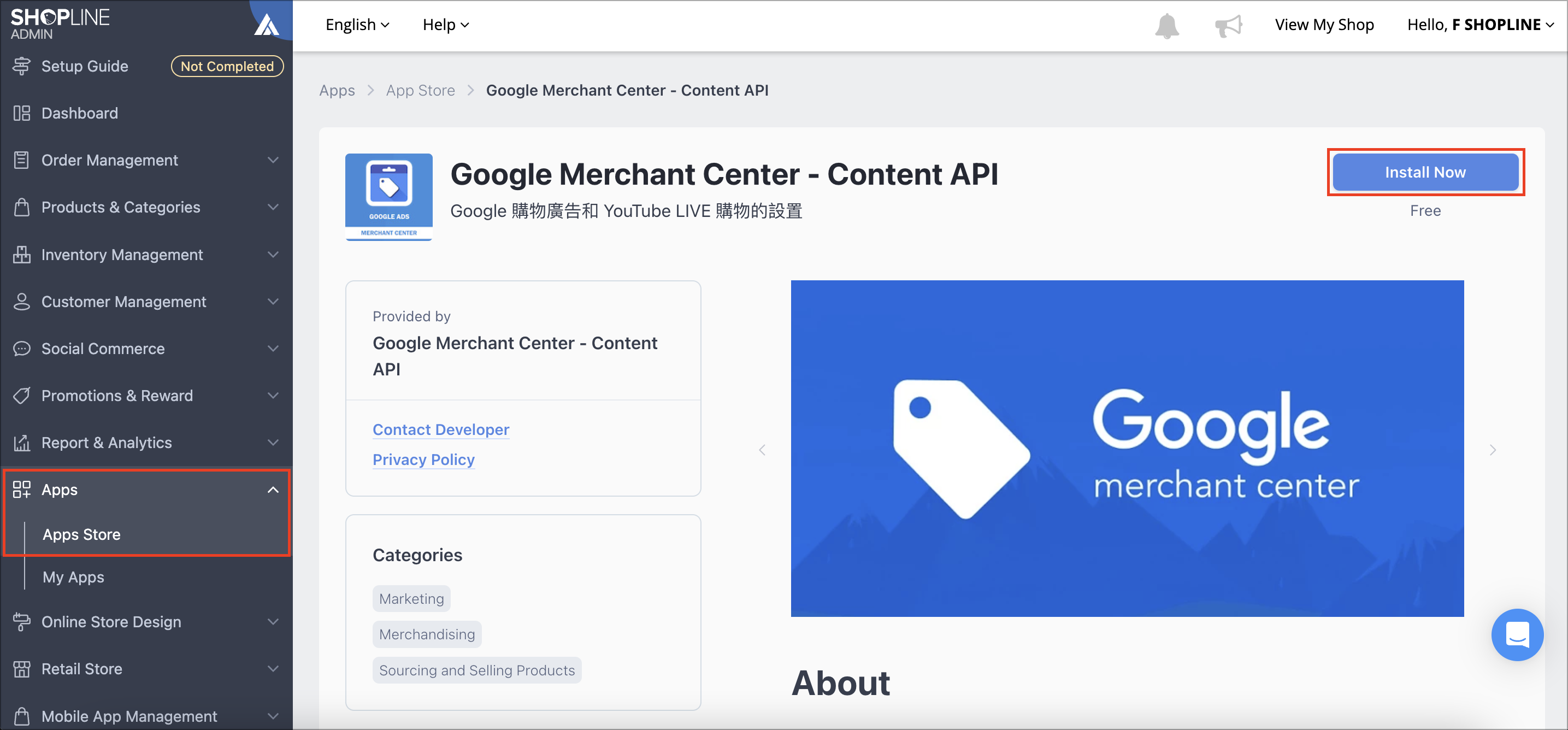
Task: Click the Mobile App Management bag icon
Action: pyautogui.click(x=21, y=716)
